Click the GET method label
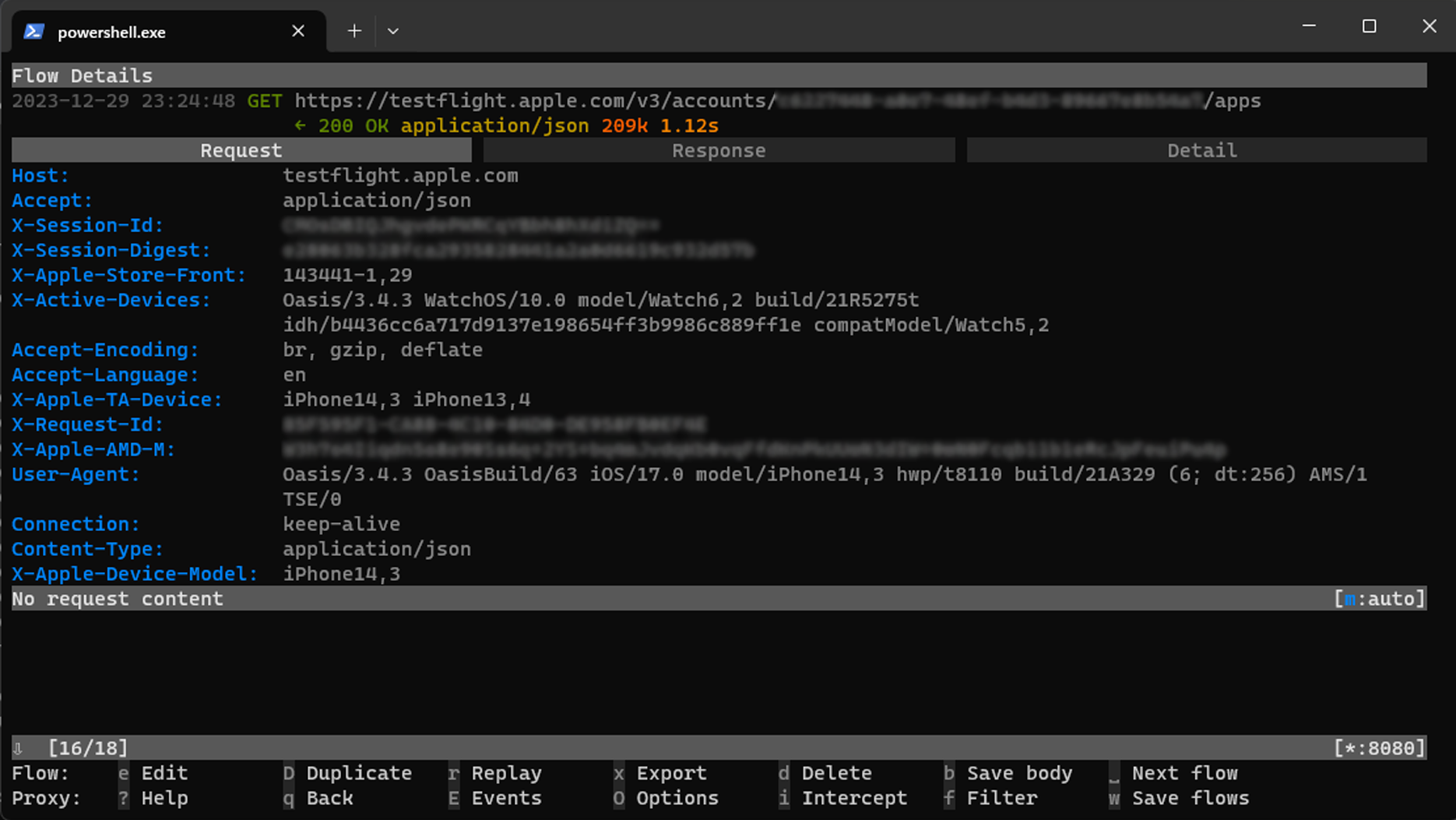Viewport: 1456px width, 820px height. click(x=265, y=100)
